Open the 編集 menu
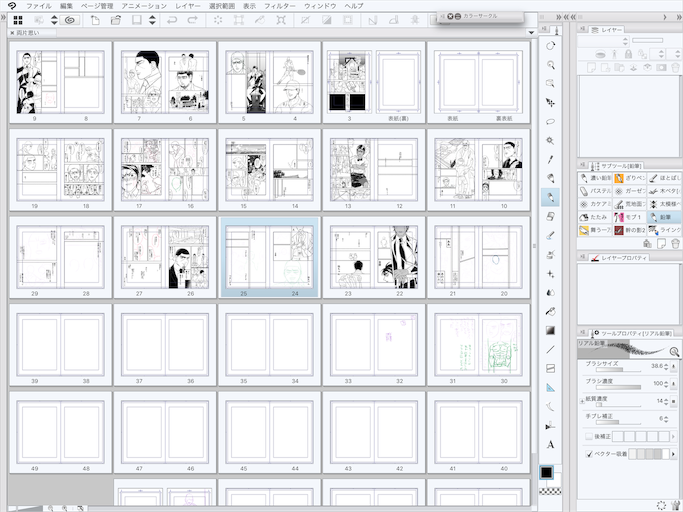 pos(66,6)
